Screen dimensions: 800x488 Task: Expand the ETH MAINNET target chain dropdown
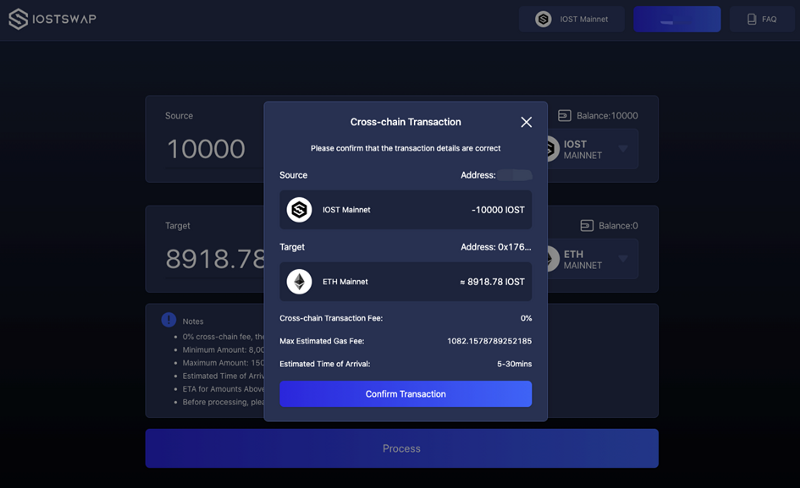623,258
